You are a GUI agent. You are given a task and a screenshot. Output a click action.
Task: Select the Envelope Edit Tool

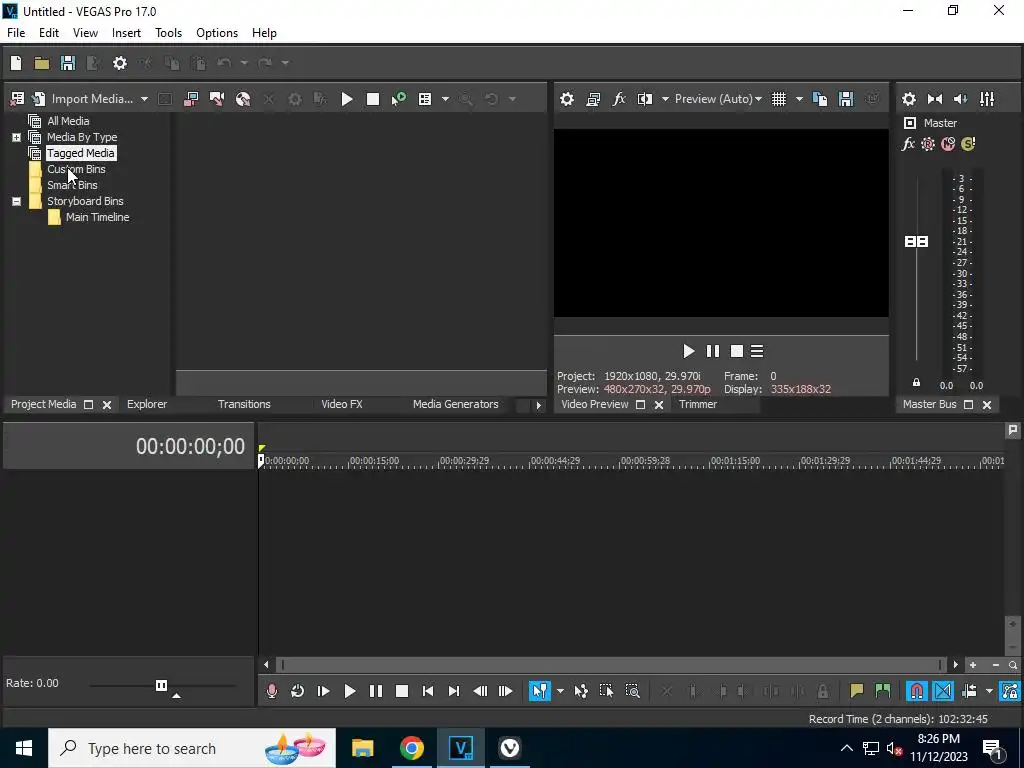point(581,691)
